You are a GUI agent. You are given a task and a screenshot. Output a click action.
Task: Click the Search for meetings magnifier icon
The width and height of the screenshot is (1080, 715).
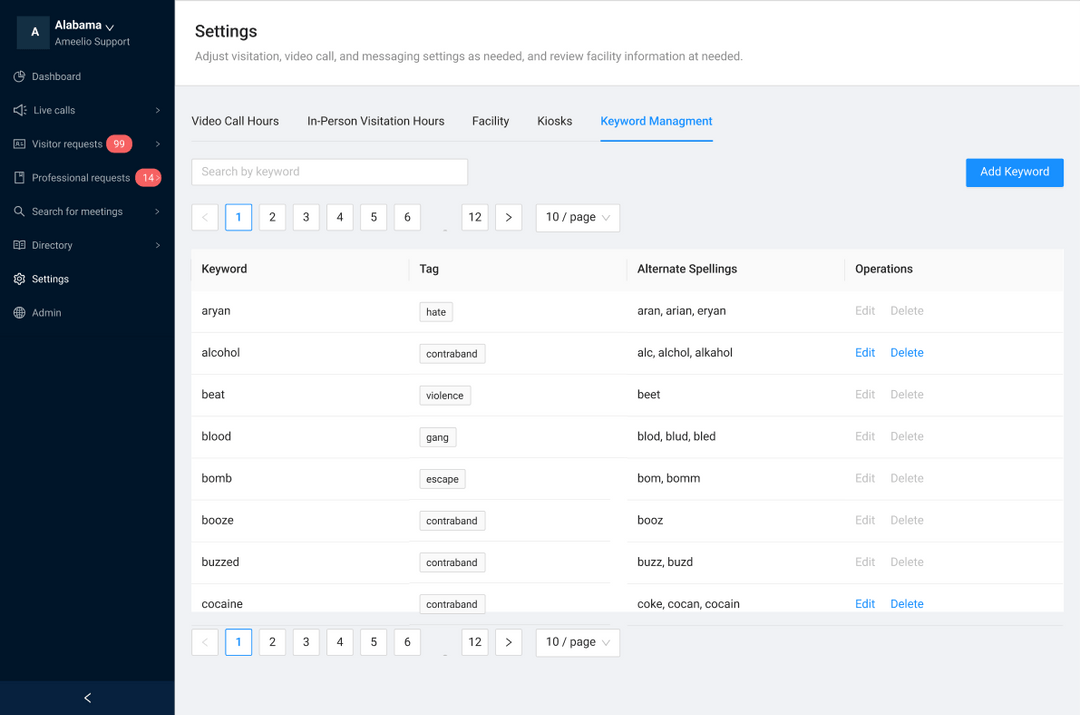[x=19, y=212]
